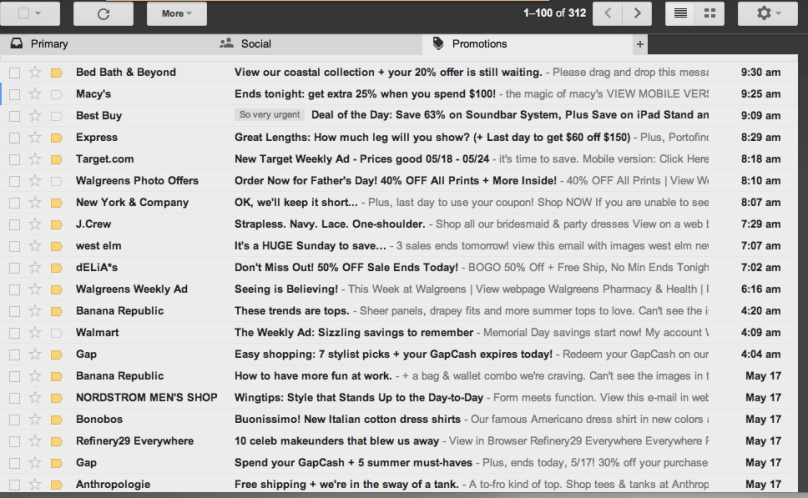The height and width of the screenshot is (498, 808).
Task: Go to the older page arrow
Action: coord(637,13)
